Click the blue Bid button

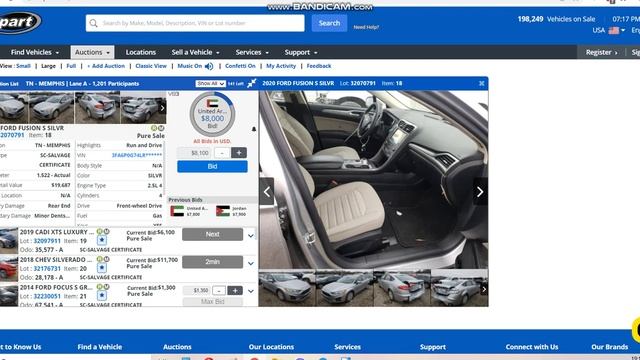coord(212,167)
